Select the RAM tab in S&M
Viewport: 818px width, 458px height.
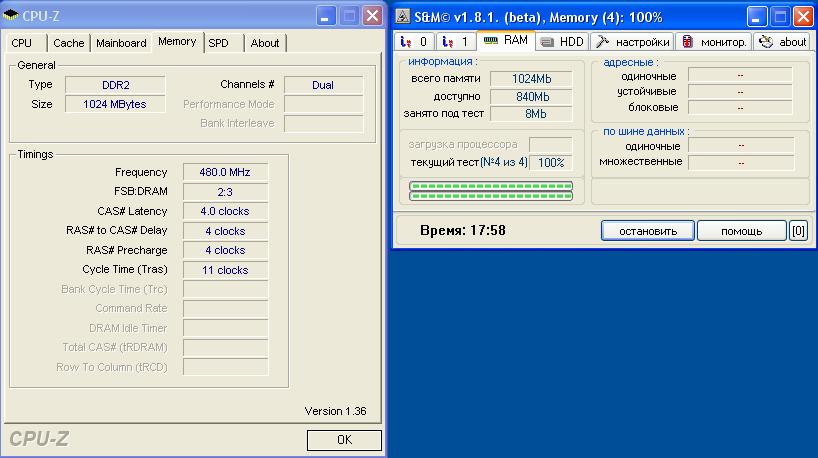point(506,41)
